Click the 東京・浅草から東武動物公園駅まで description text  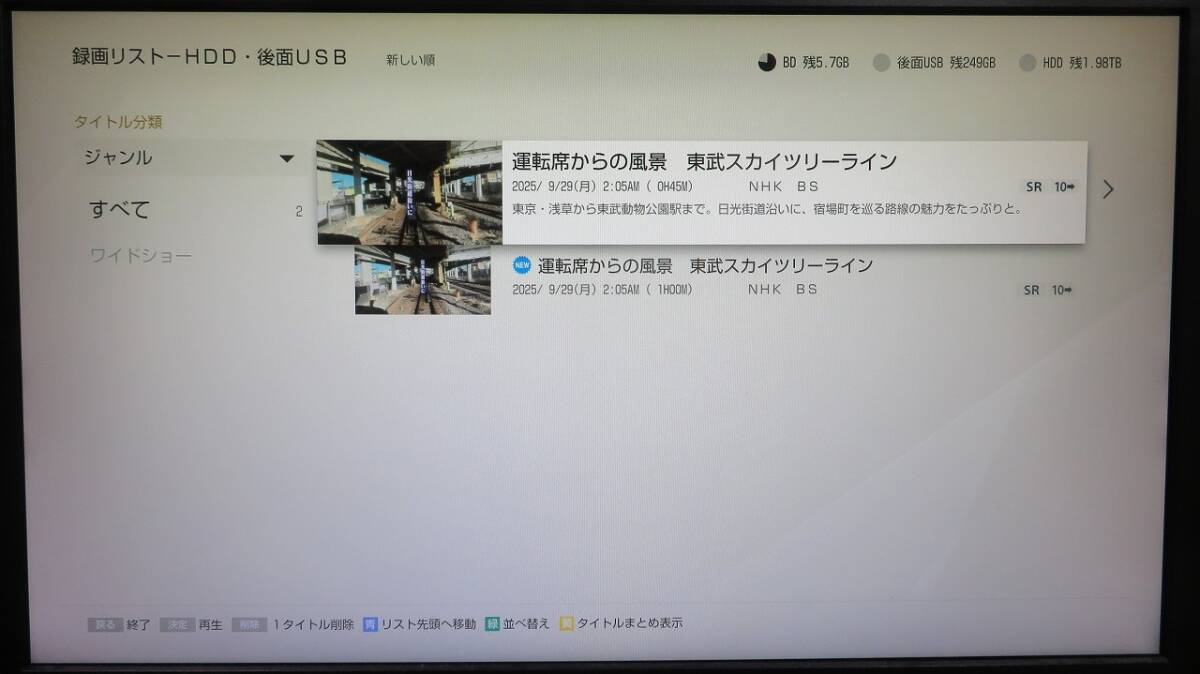tap(766, 210)
